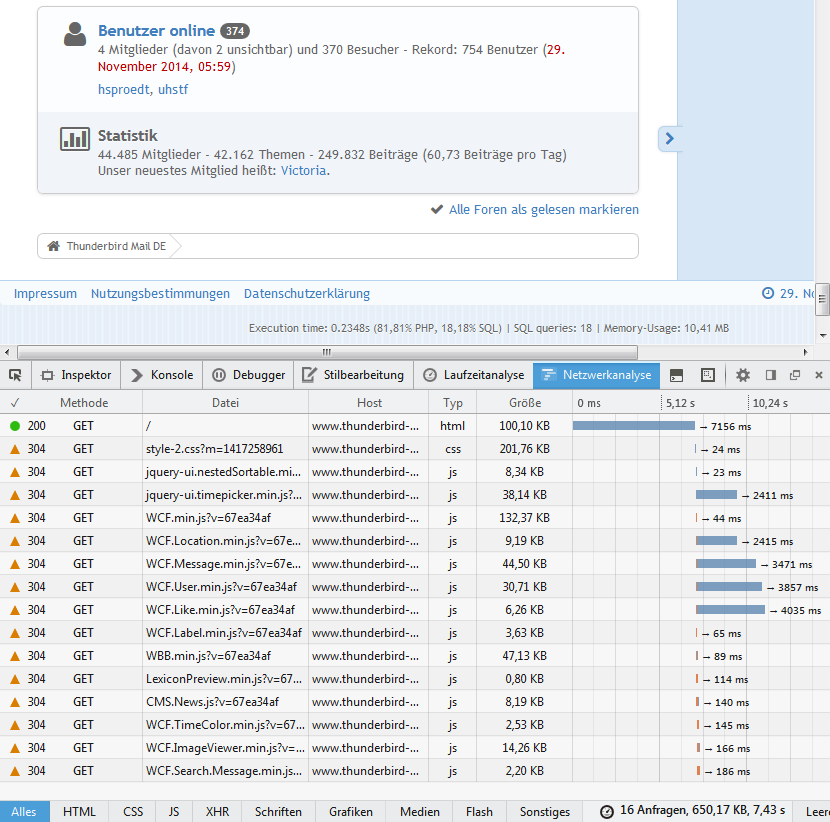830x822 pixels.
Task: Open the Datenschutzerklärung footer link
Action: (307, 294)
